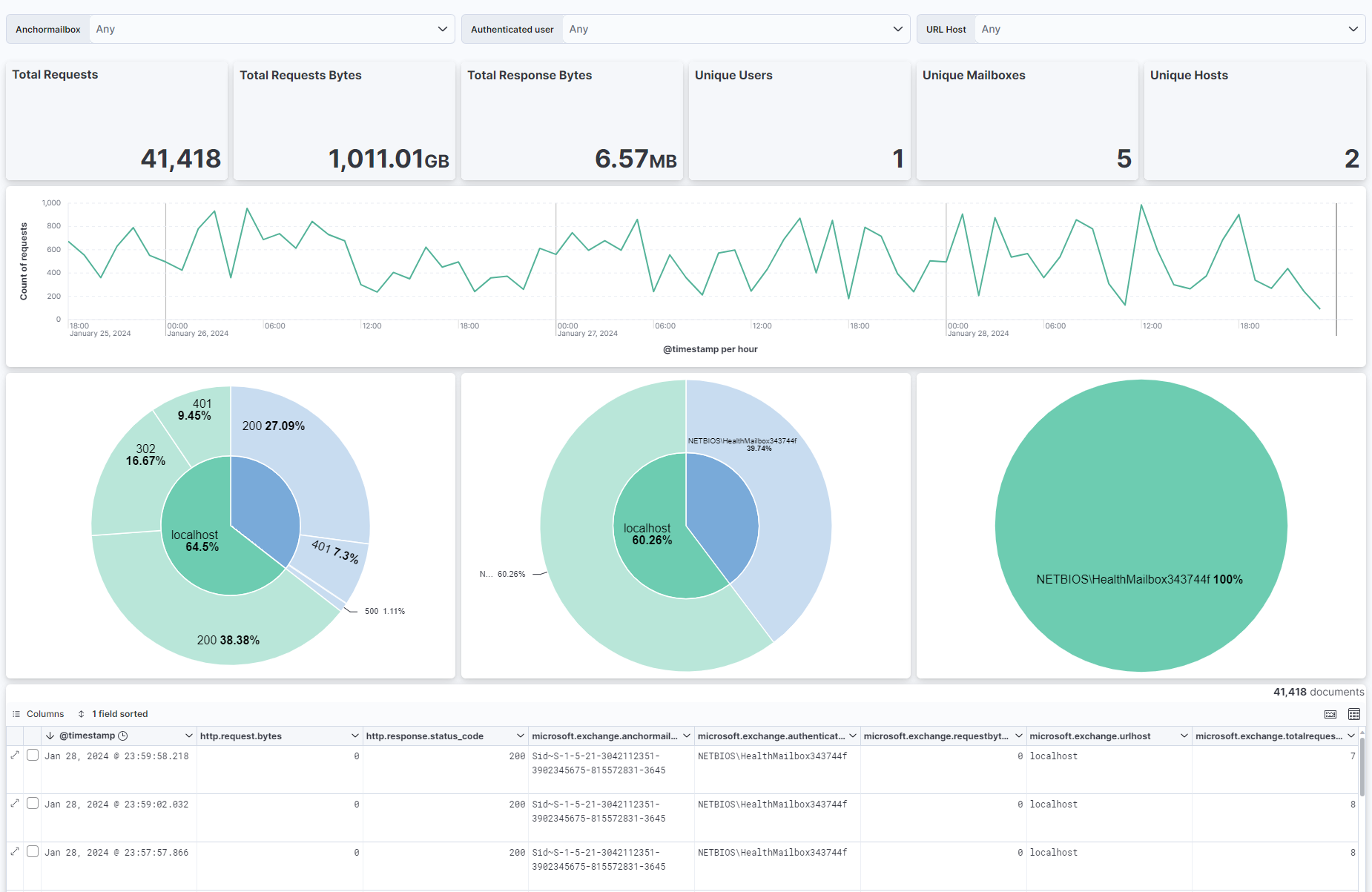Open the table display settings icon

(1355, 714)
